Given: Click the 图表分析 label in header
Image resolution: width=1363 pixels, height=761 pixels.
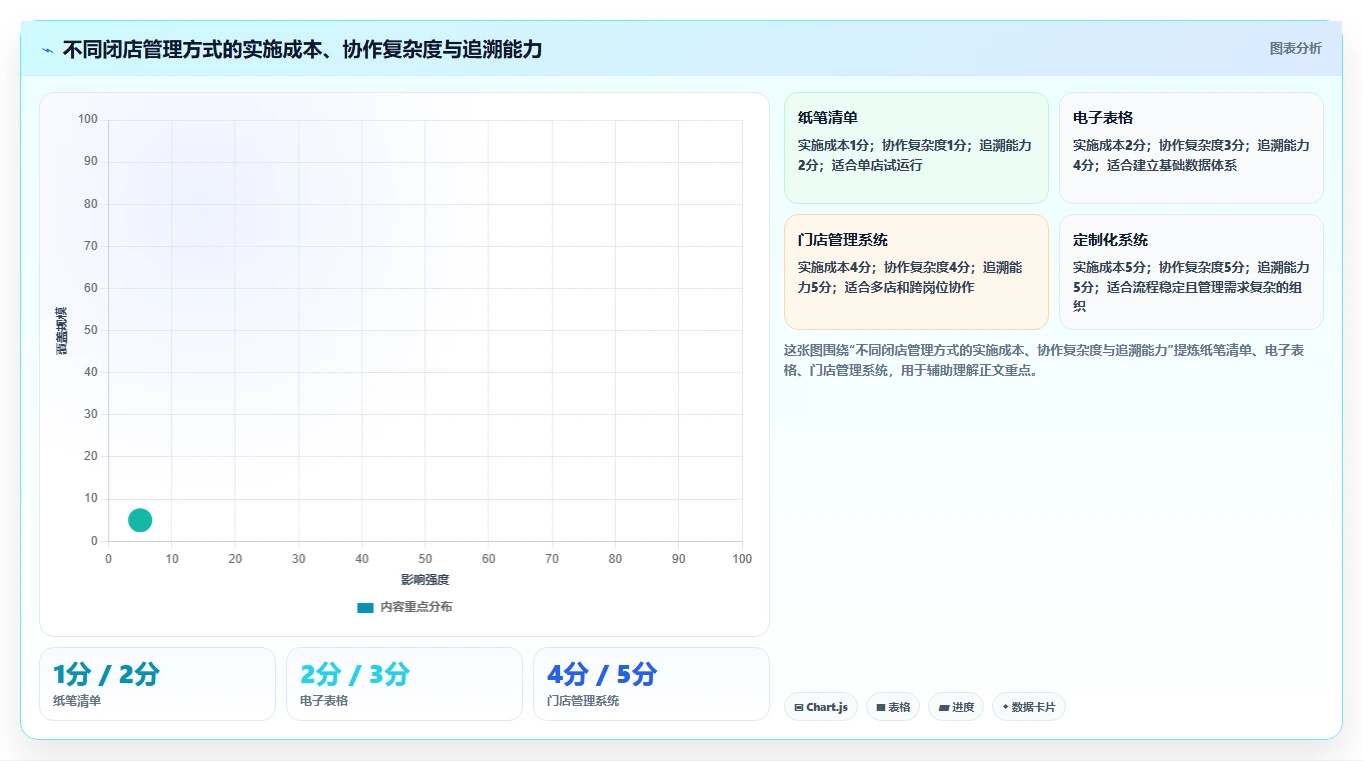Looking at the screenshot, I should [x=1295, y=48].
